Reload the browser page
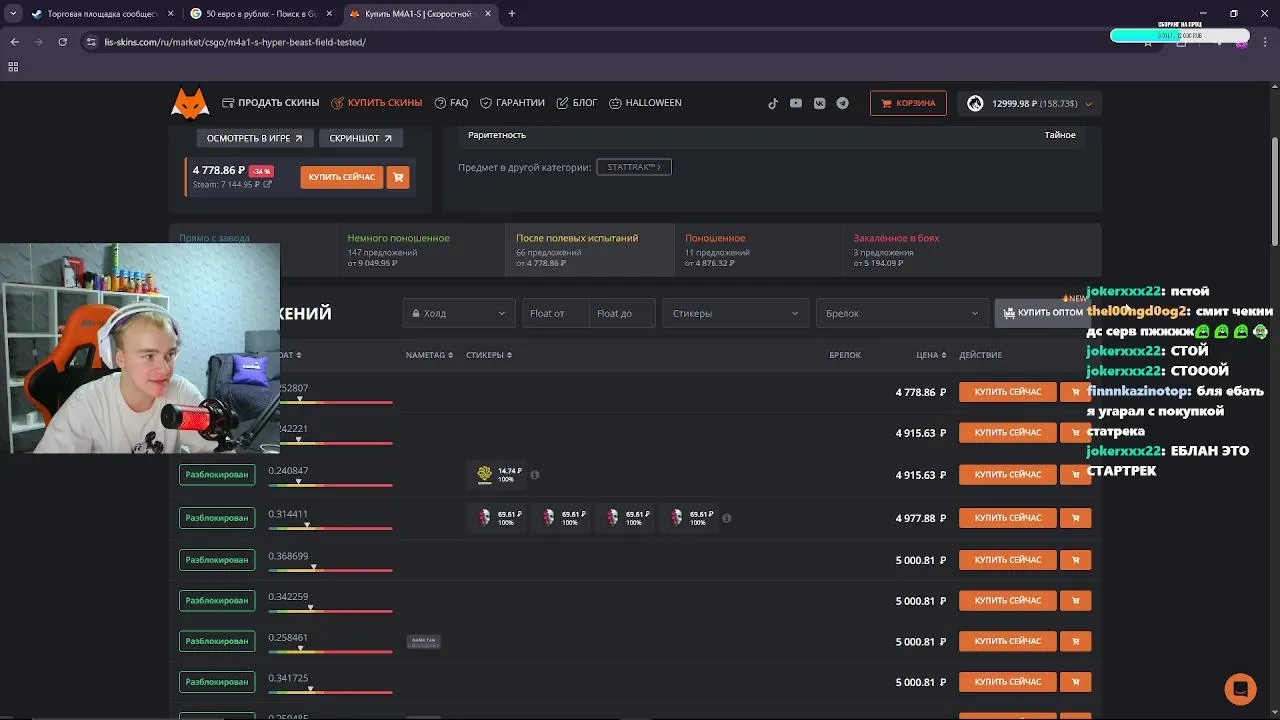The image size is (1280, 720). [62, 42]
